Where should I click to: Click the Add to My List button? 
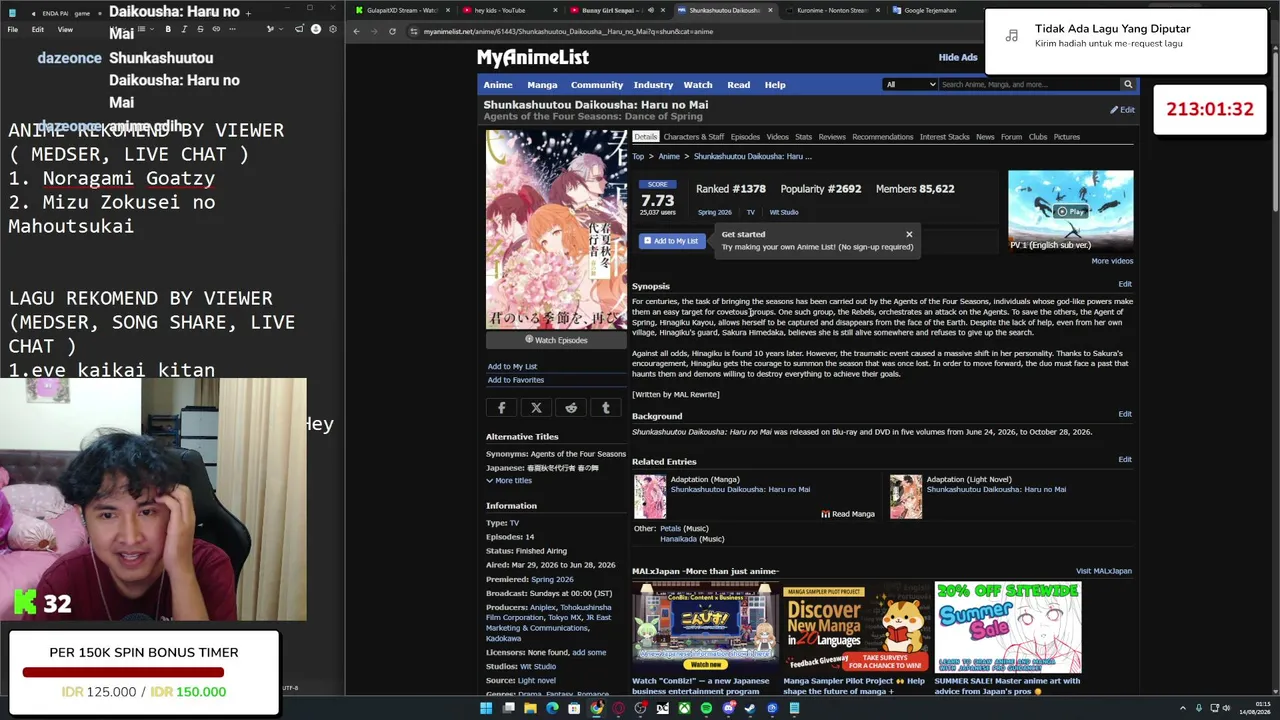click(x=671, y=241)
